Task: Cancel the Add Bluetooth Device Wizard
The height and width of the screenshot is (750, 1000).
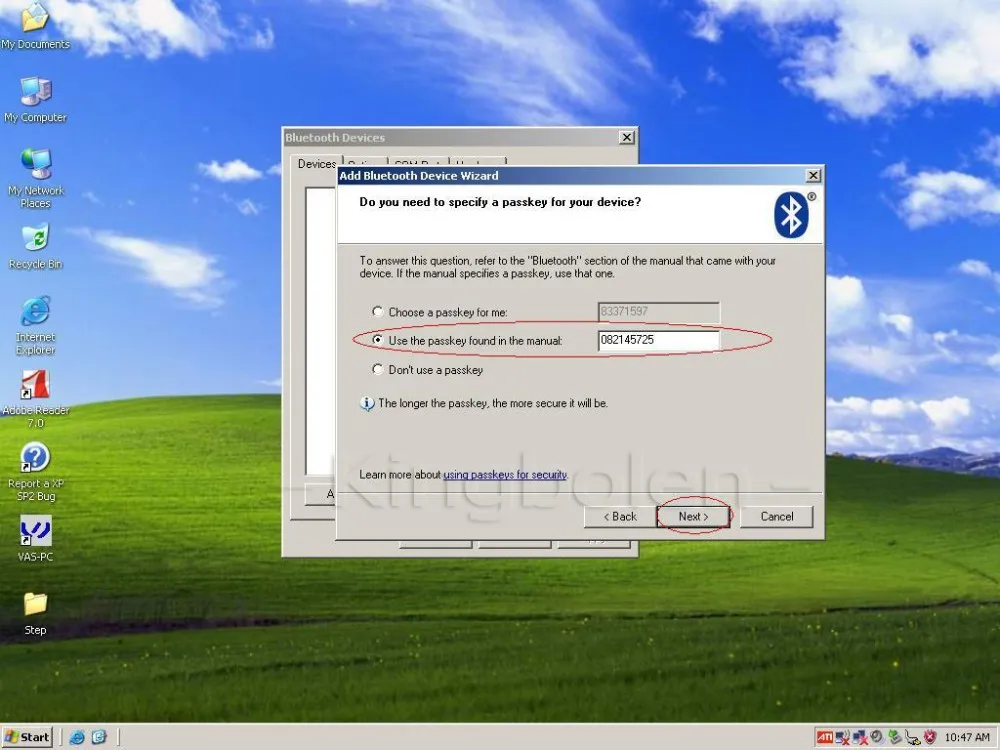Action: point(777,517)
